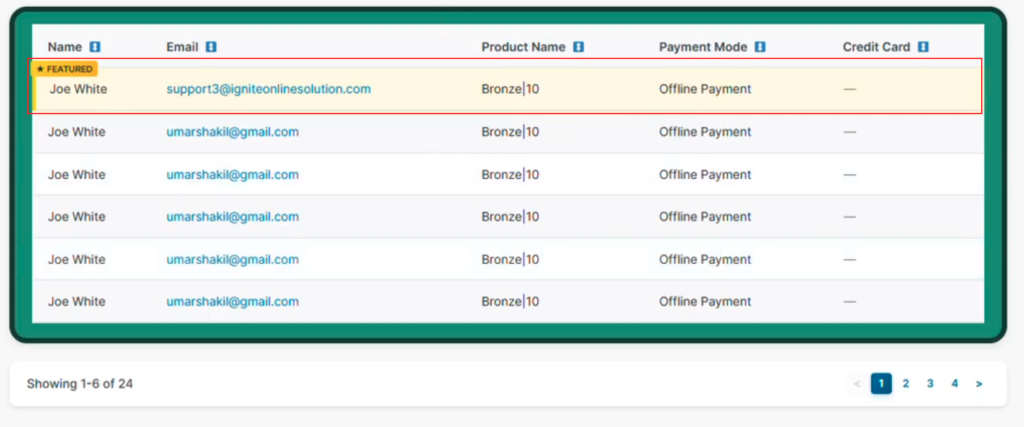This screenshot has width=1024, height=427.
Task: Click the "Showing 1-6 of 24" text
Action: click(80, 384)
